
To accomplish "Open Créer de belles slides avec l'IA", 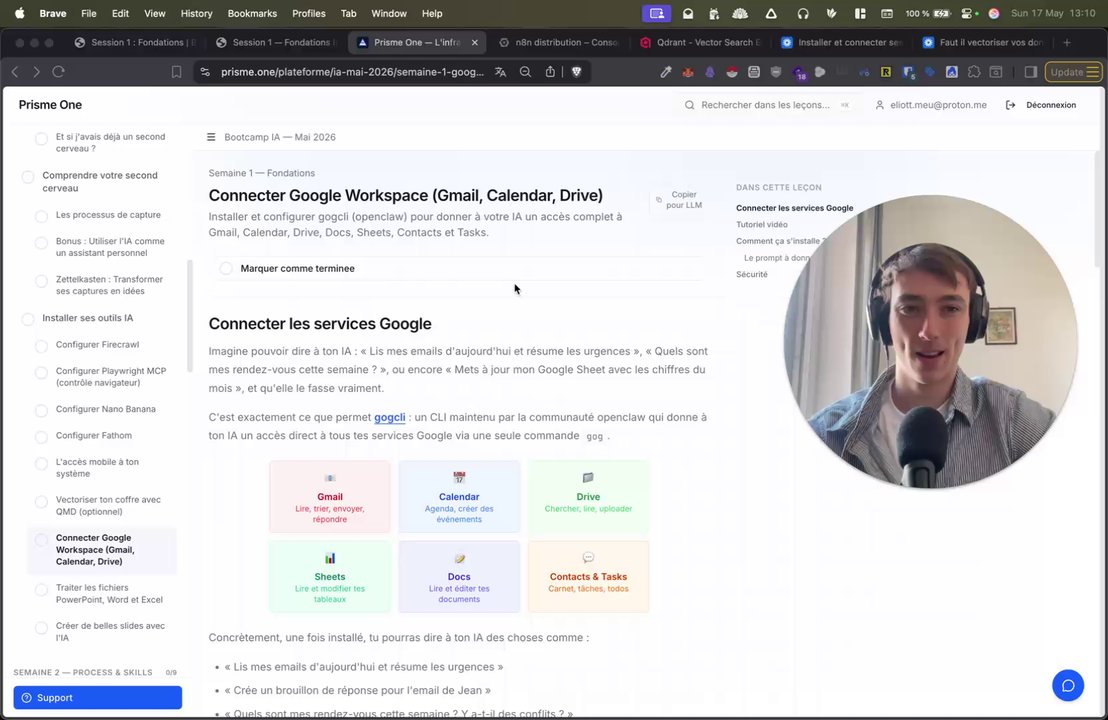I will (110, 632).
